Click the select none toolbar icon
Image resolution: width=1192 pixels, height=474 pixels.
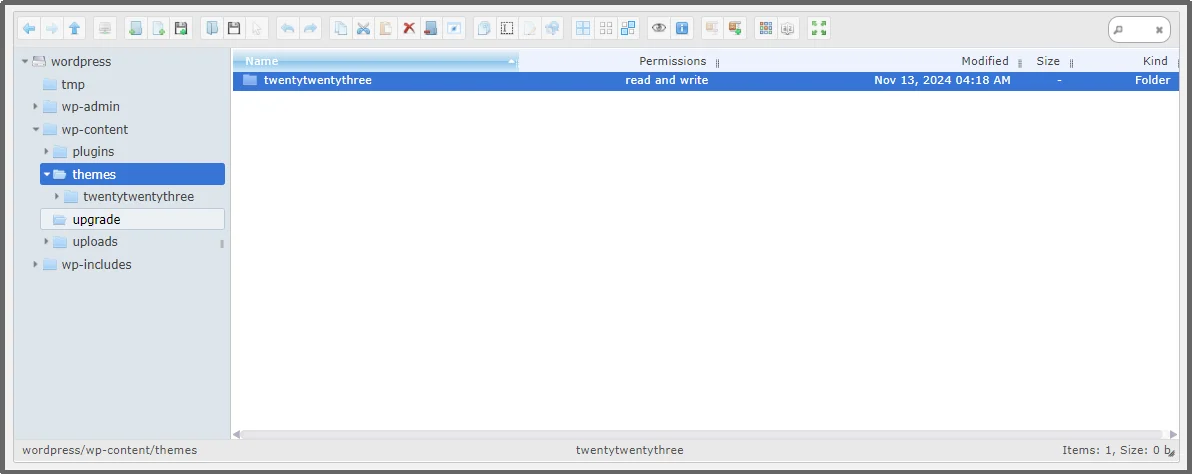click(x=606, y=29)
